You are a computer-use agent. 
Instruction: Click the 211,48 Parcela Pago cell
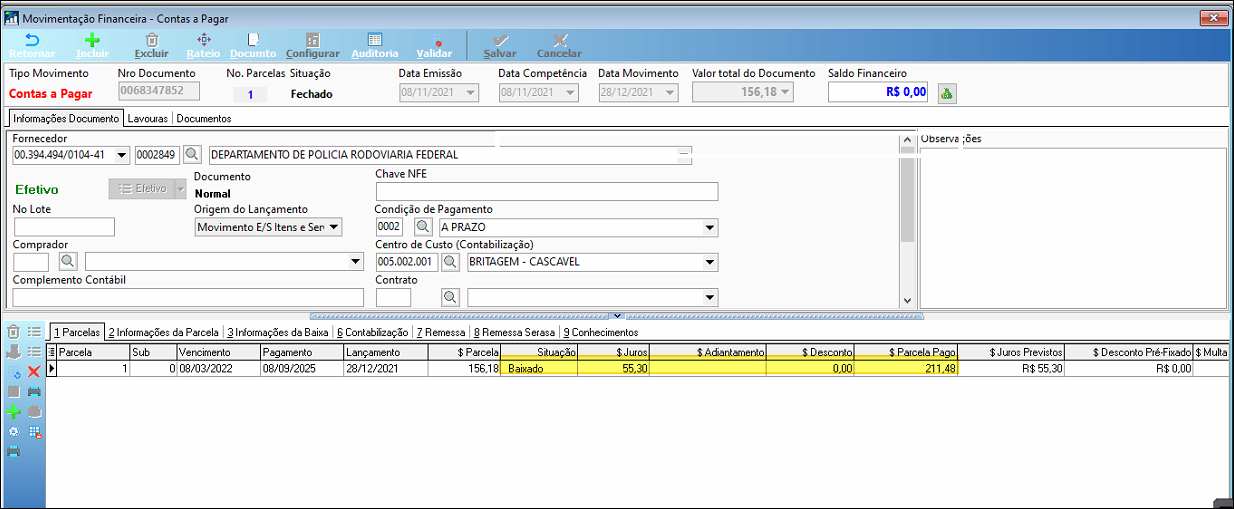pyautogui.click(x=906, y=369)
